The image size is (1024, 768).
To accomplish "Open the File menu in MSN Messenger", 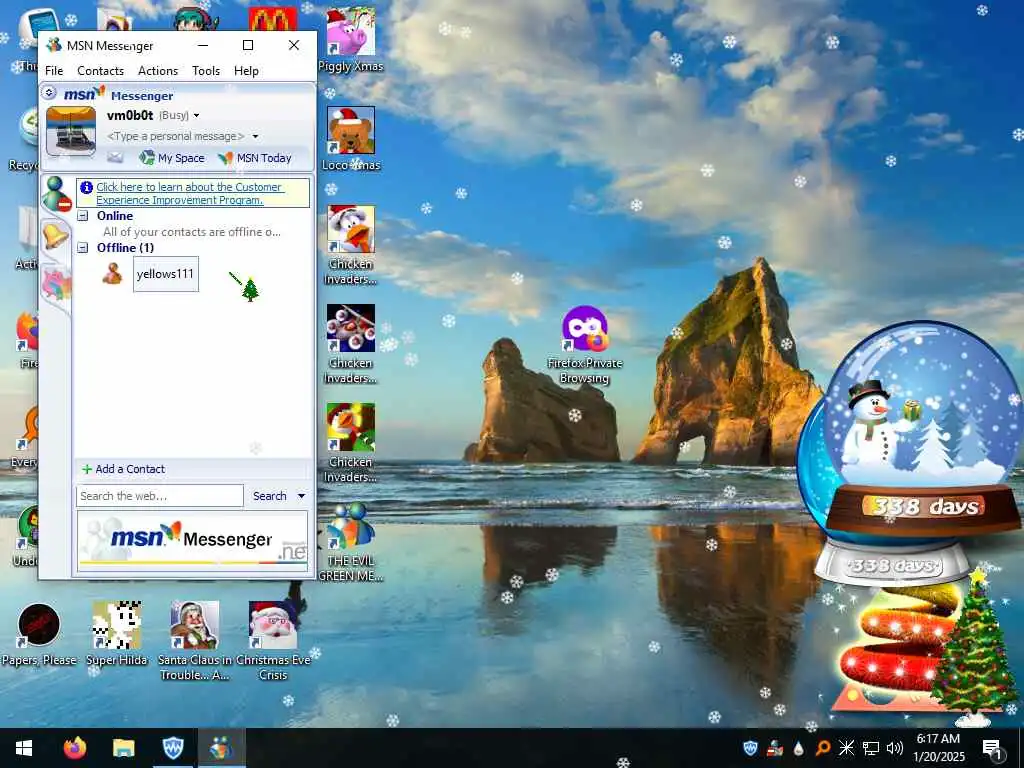I will click(54, 71).
